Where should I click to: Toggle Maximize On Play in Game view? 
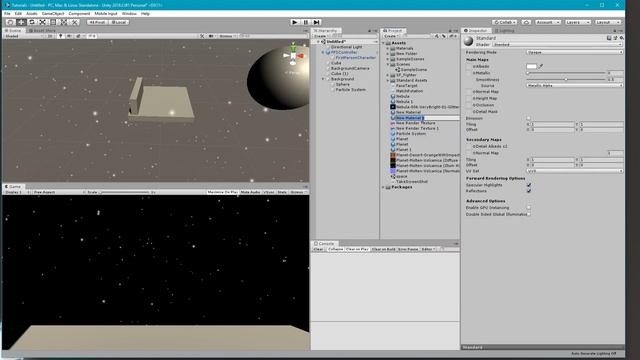(x=222, y=192)
